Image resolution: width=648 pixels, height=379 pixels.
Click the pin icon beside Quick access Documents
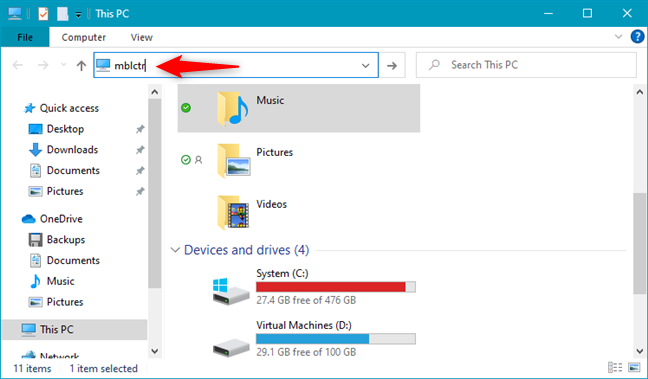point(140,171)
